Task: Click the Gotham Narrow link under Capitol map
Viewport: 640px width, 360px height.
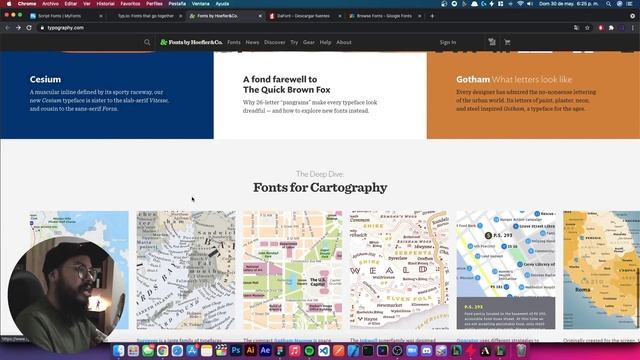Action: click(x=293, y=340)
